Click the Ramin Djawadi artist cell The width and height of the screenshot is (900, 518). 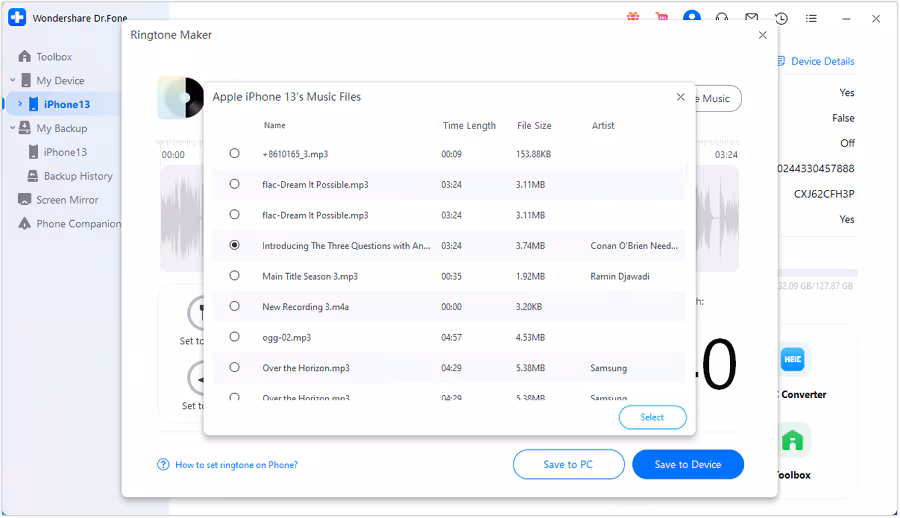[620, 276]
